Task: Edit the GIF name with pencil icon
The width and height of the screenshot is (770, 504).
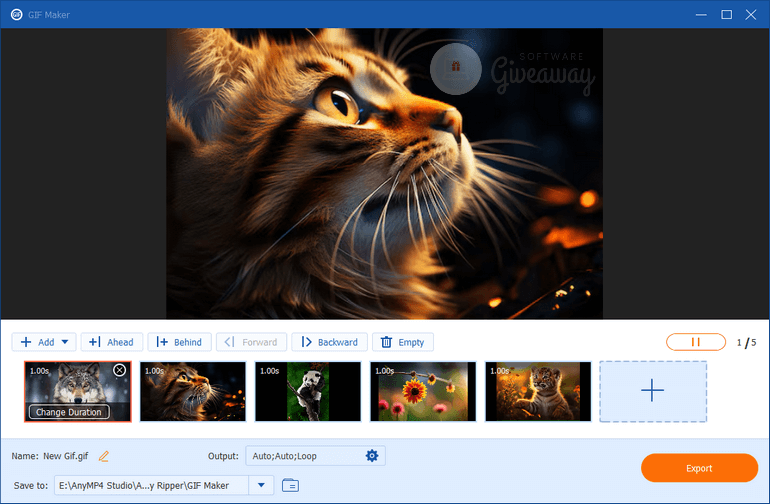Action: [104, 456]
